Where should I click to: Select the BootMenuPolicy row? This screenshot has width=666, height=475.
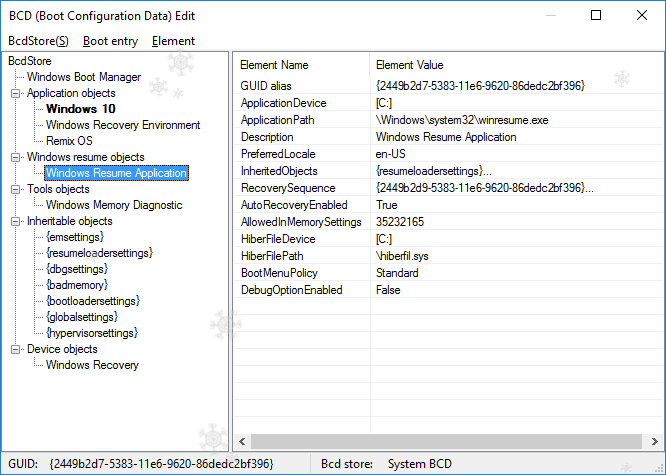tap(449, 273)
